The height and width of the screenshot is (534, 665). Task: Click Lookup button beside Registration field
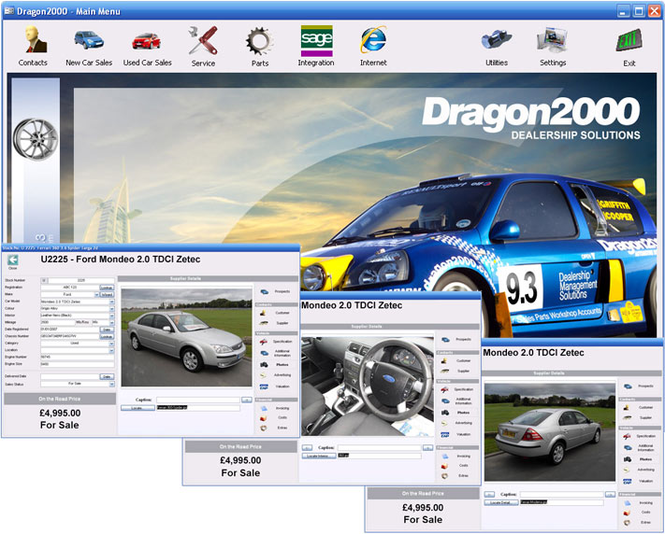pos(107,288)
